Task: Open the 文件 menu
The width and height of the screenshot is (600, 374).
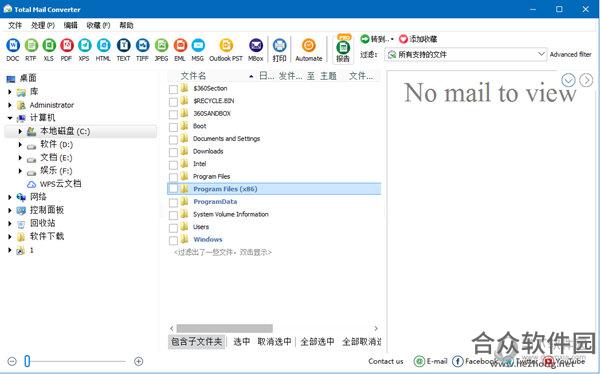Action: 15,25
